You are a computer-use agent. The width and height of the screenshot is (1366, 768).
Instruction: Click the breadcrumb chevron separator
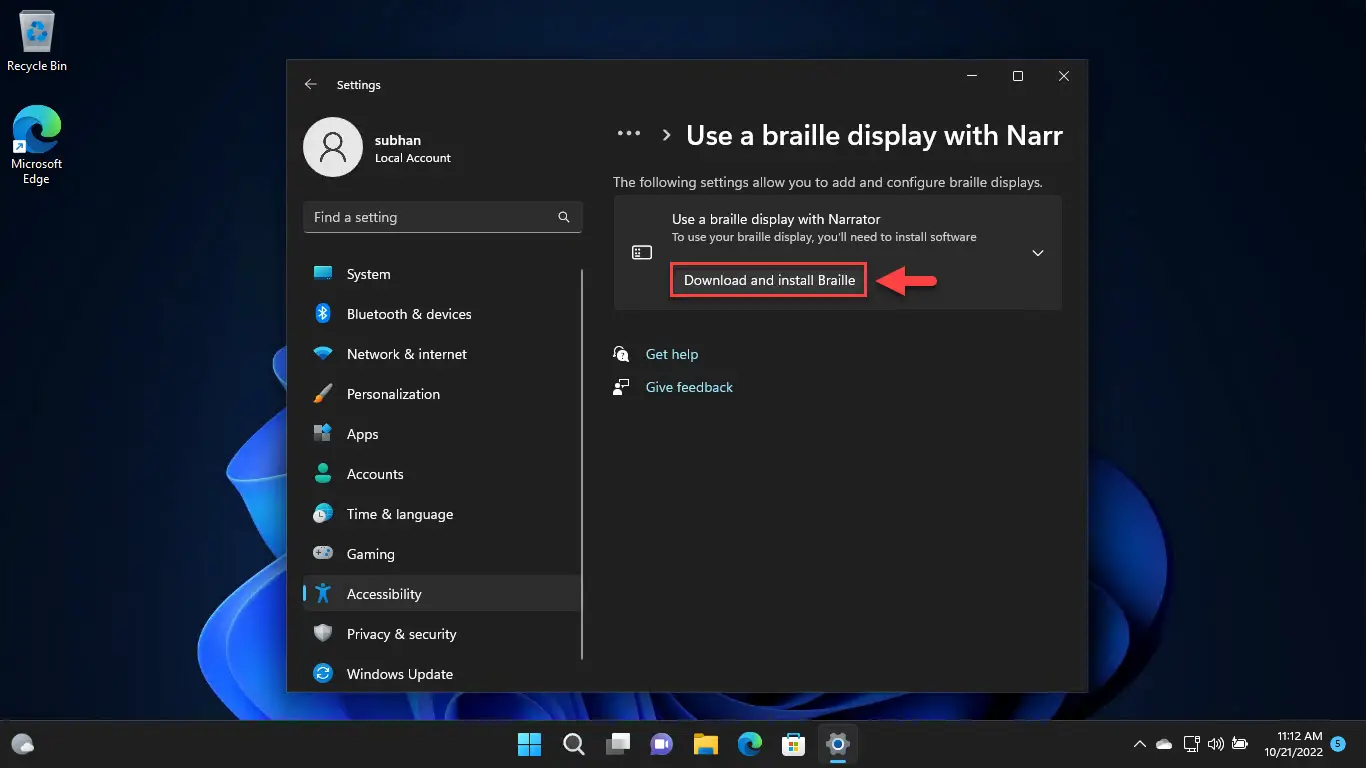(x=666, y=134)
